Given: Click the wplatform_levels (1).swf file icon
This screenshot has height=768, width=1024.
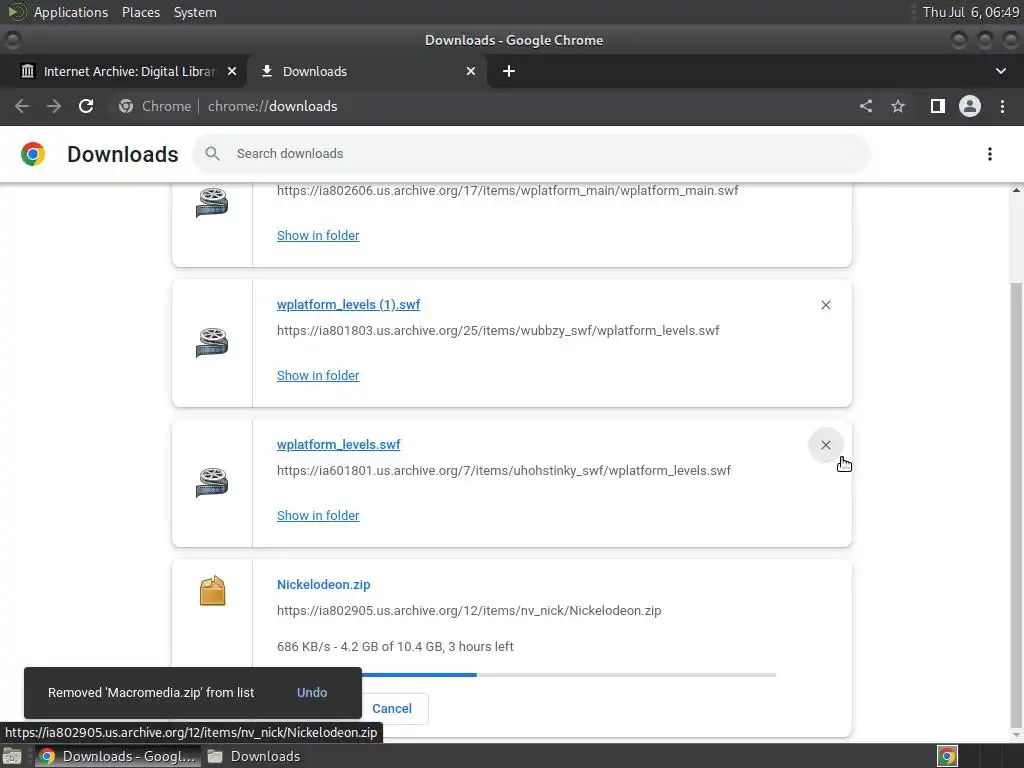Looking at the screenshot, I should click(212, 342).
